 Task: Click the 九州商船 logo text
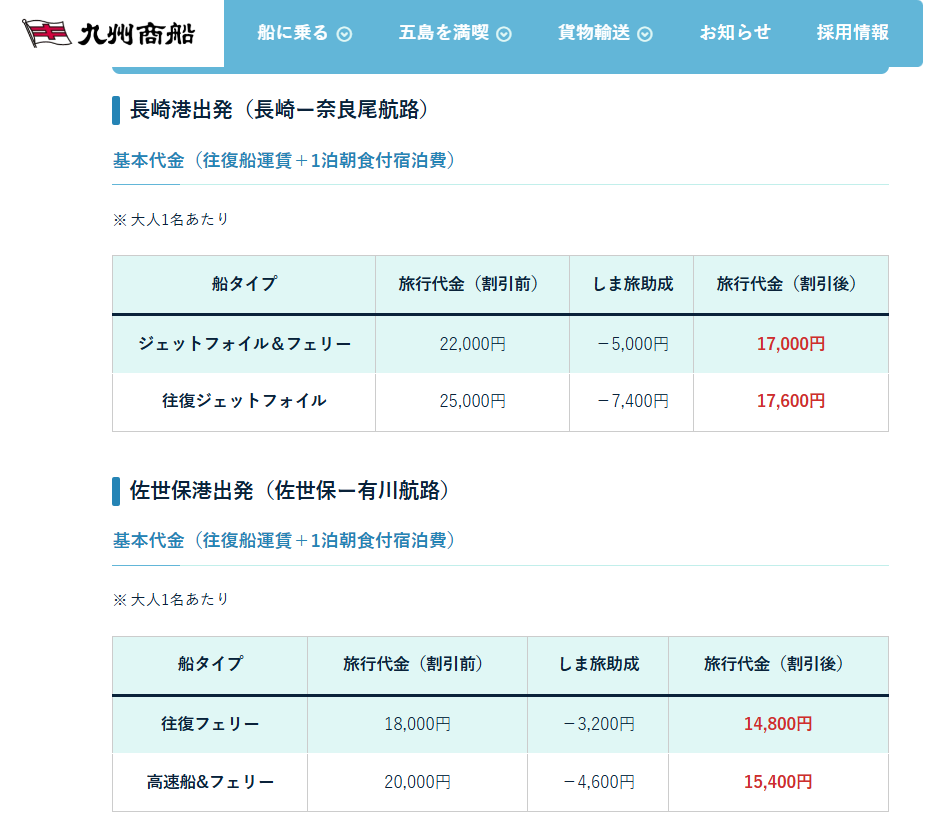tap(136, 34)
